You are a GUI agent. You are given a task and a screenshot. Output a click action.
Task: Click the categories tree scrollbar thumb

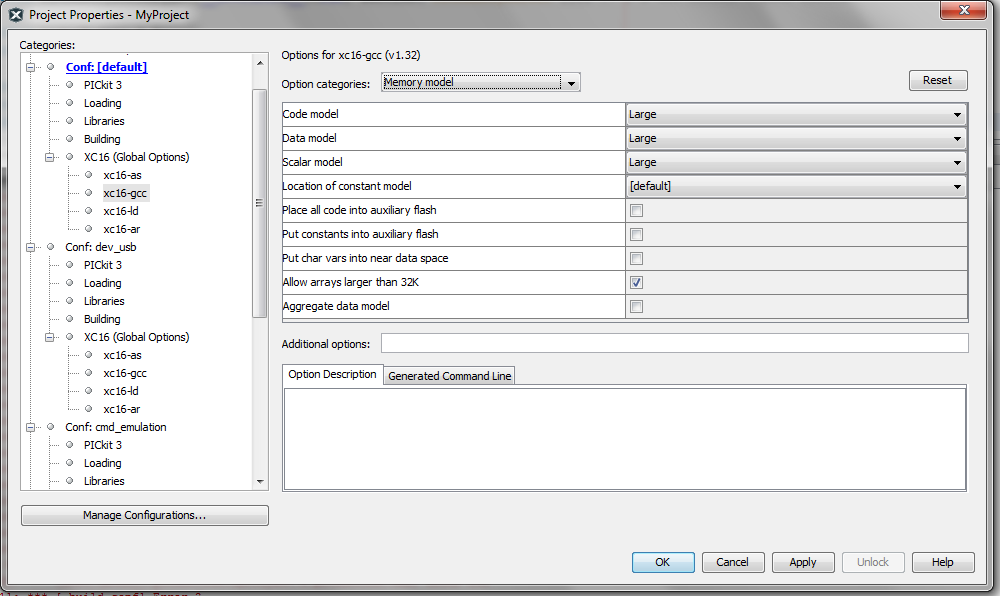[x=260, y=203]
